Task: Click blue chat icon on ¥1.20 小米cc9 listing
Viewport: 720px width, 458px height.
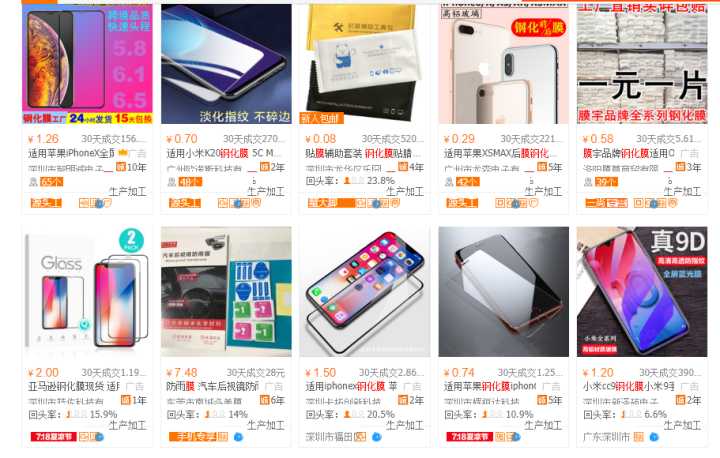Action: 654,437
